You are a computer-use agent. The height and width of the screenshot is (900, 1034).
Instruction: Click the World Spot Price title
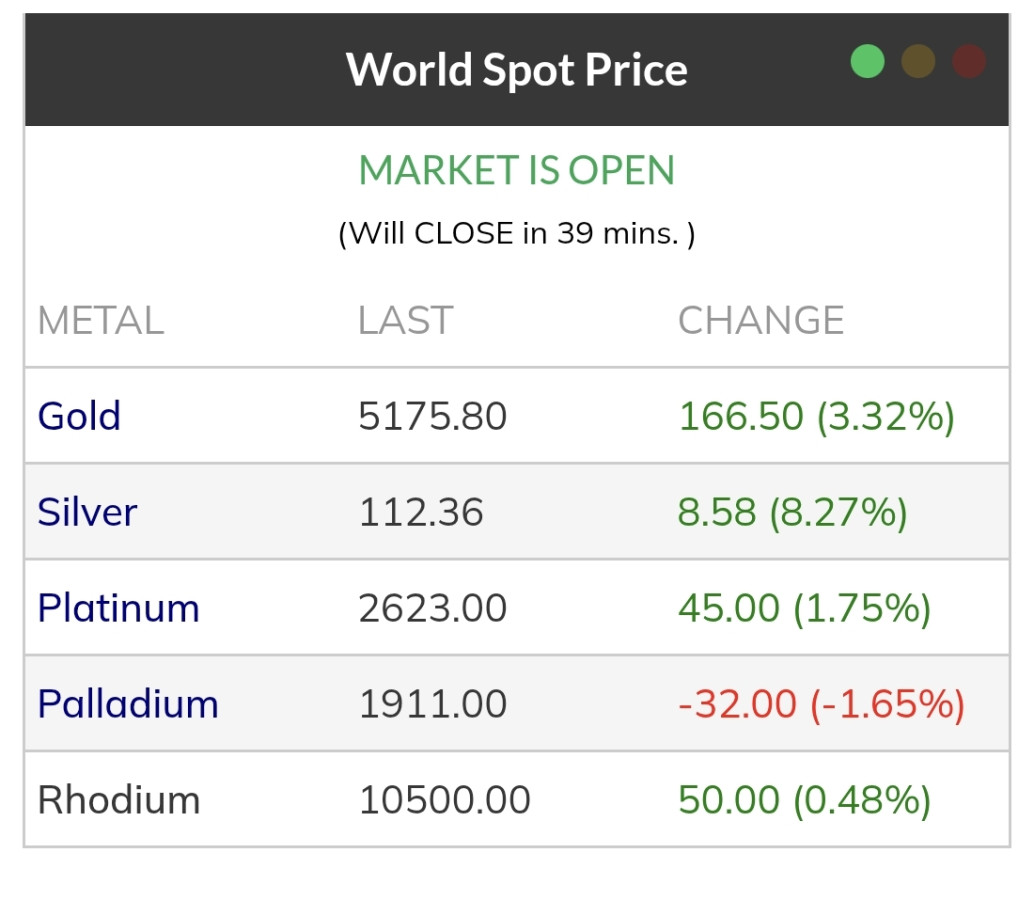[516, 70]
